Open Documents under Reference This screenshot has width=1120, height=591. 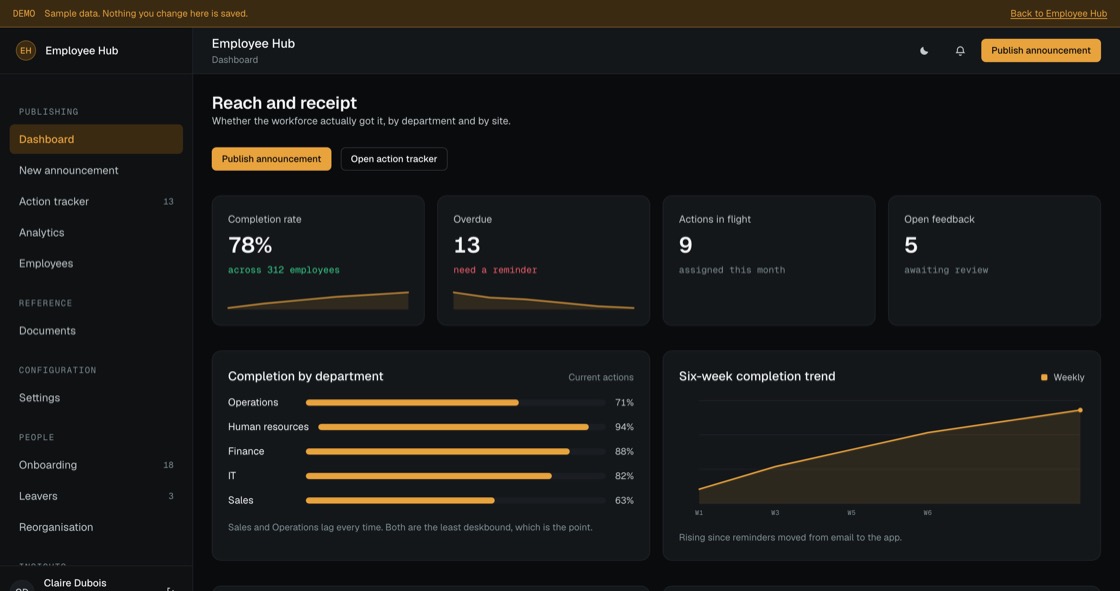coord(96,331)
